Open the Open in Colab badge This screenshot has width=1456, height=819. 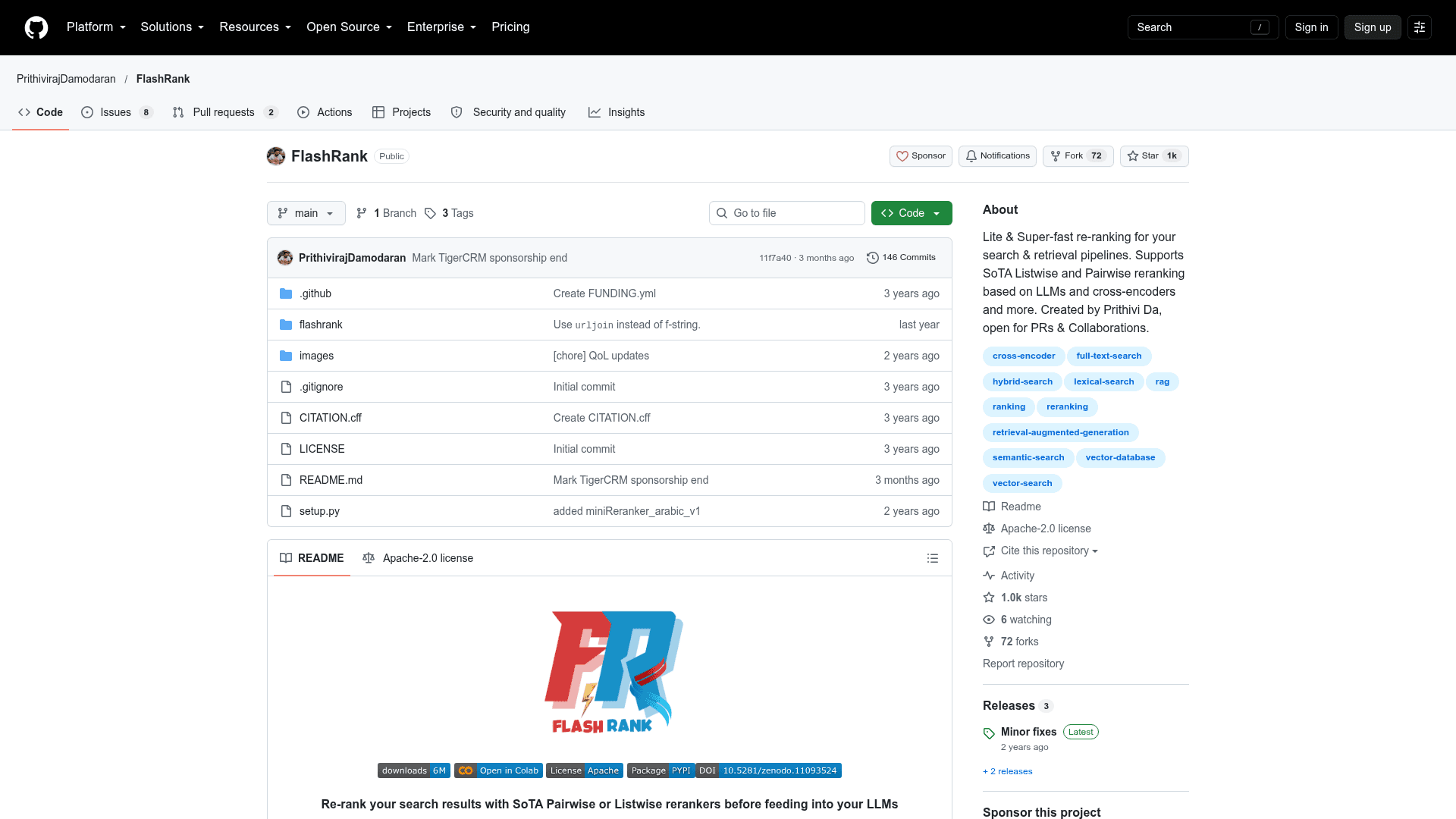tap(498, 770)
